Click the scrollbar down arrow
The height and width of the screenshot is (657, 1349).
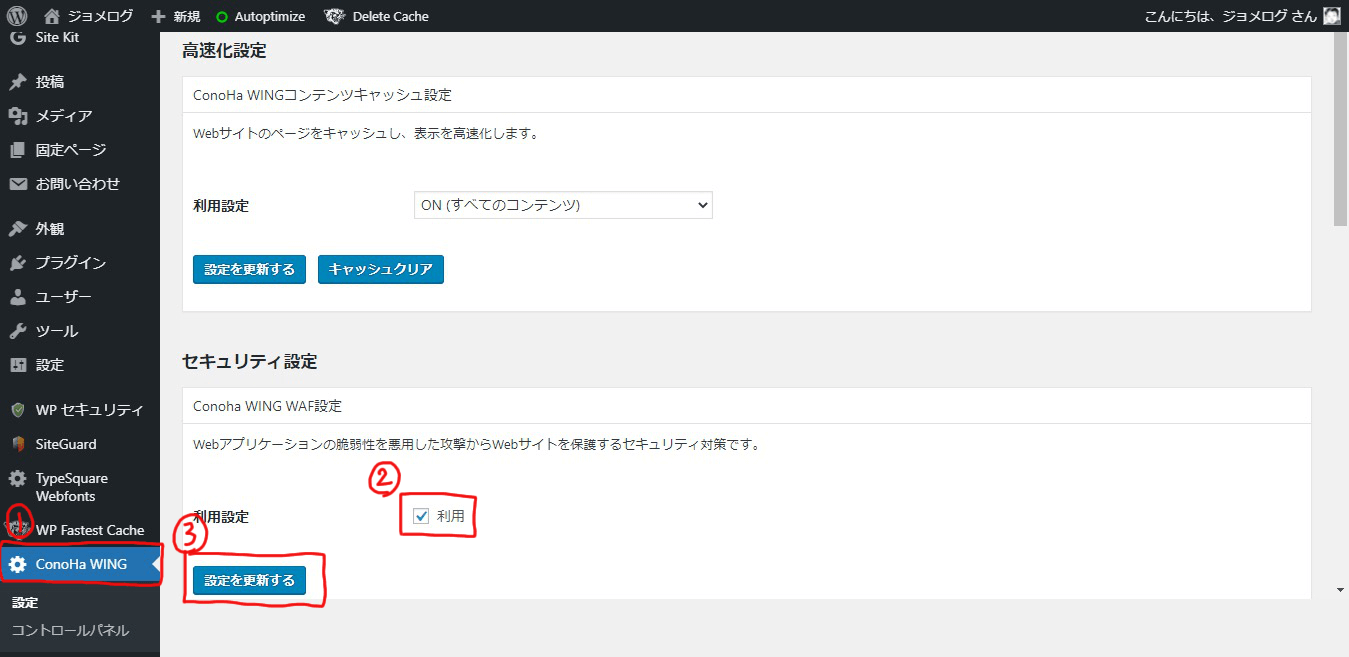point(1341,591)
